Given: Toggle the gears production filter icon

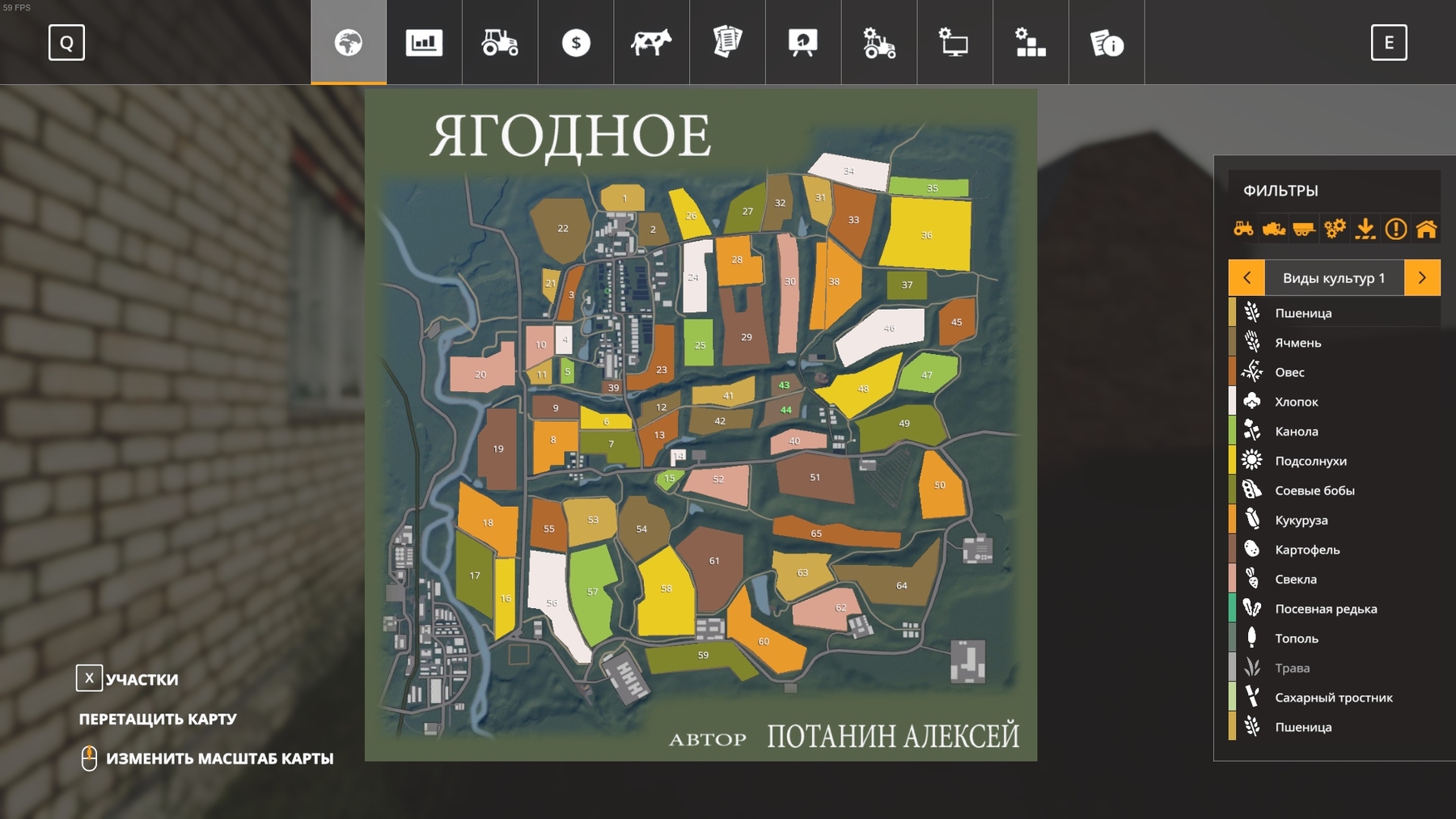Looking at the screenshot, I should (x=1335, y=229).
